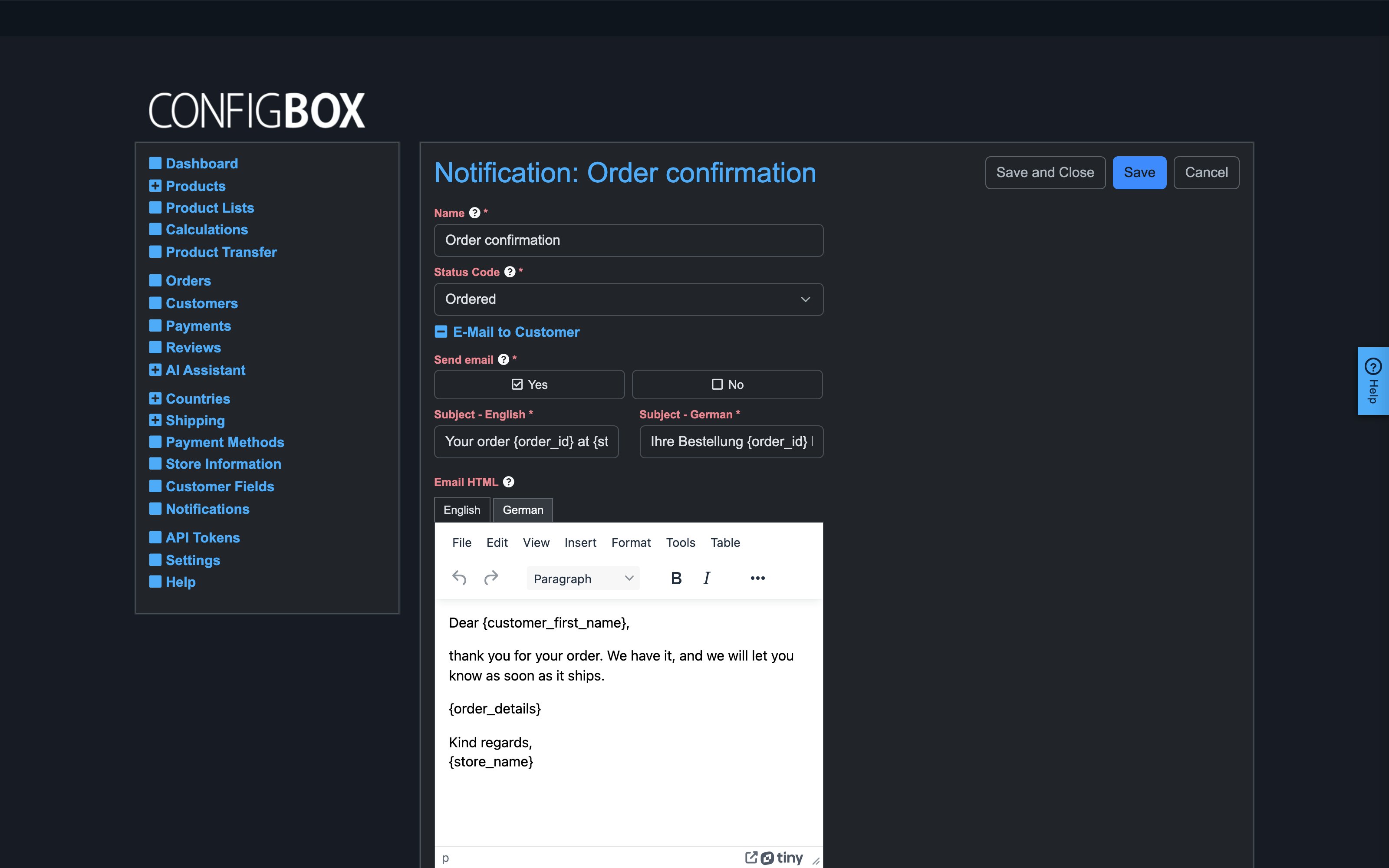Click the editor resize handle in the corner
This screenshot has height=868, width=1389.
[816, 861]
